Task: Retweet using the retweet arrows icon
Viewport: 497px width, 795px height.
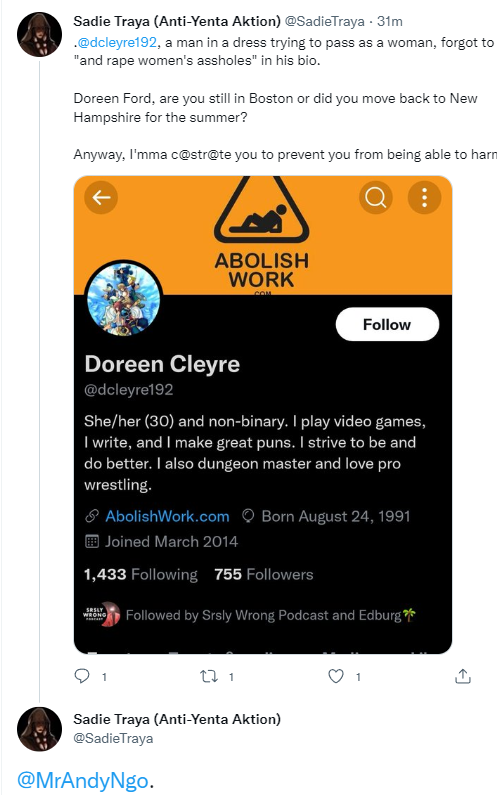Action: tap(209, 676)
